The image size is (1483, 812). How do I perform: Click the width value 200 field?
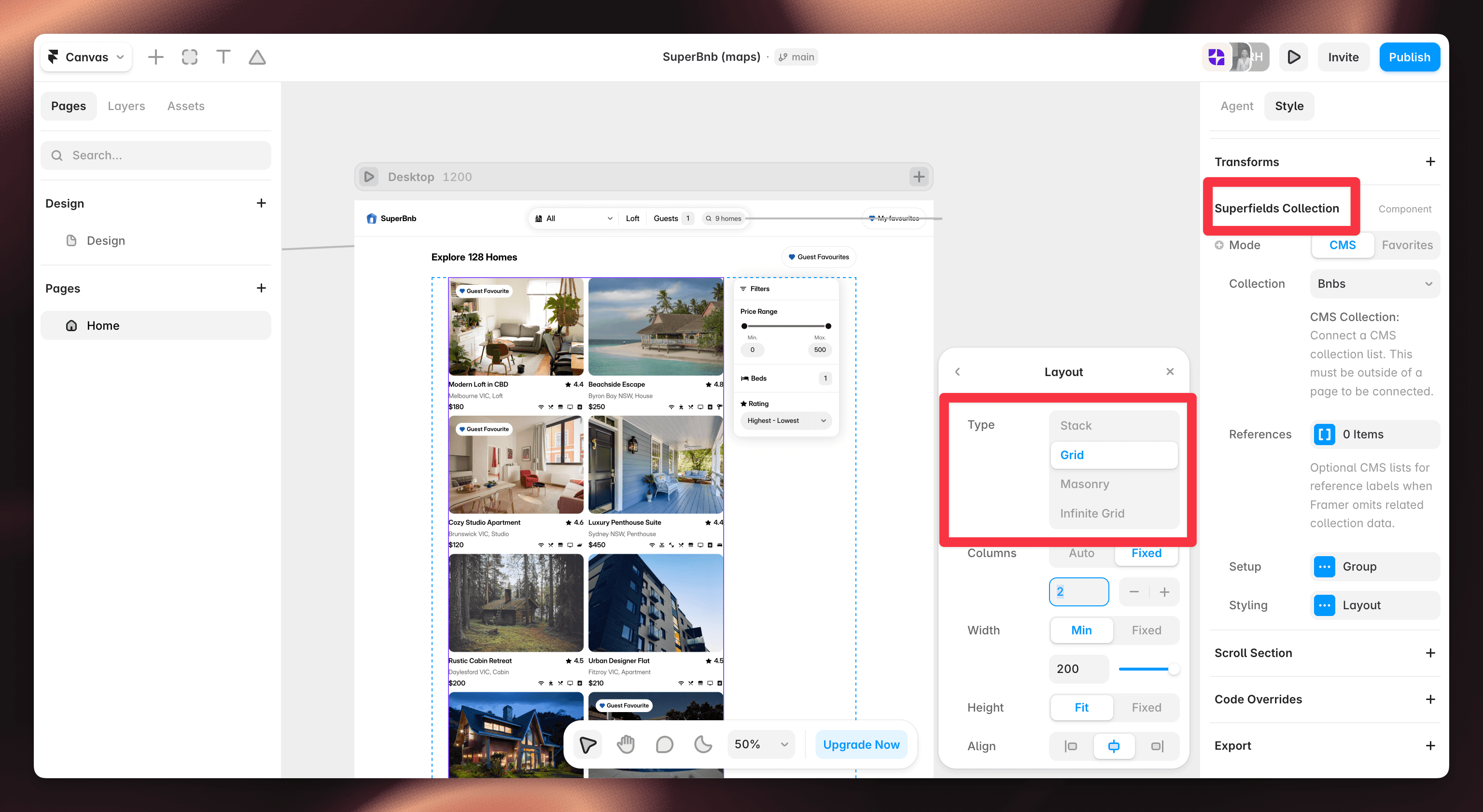pyautogui.click(x=1079, y=669)
